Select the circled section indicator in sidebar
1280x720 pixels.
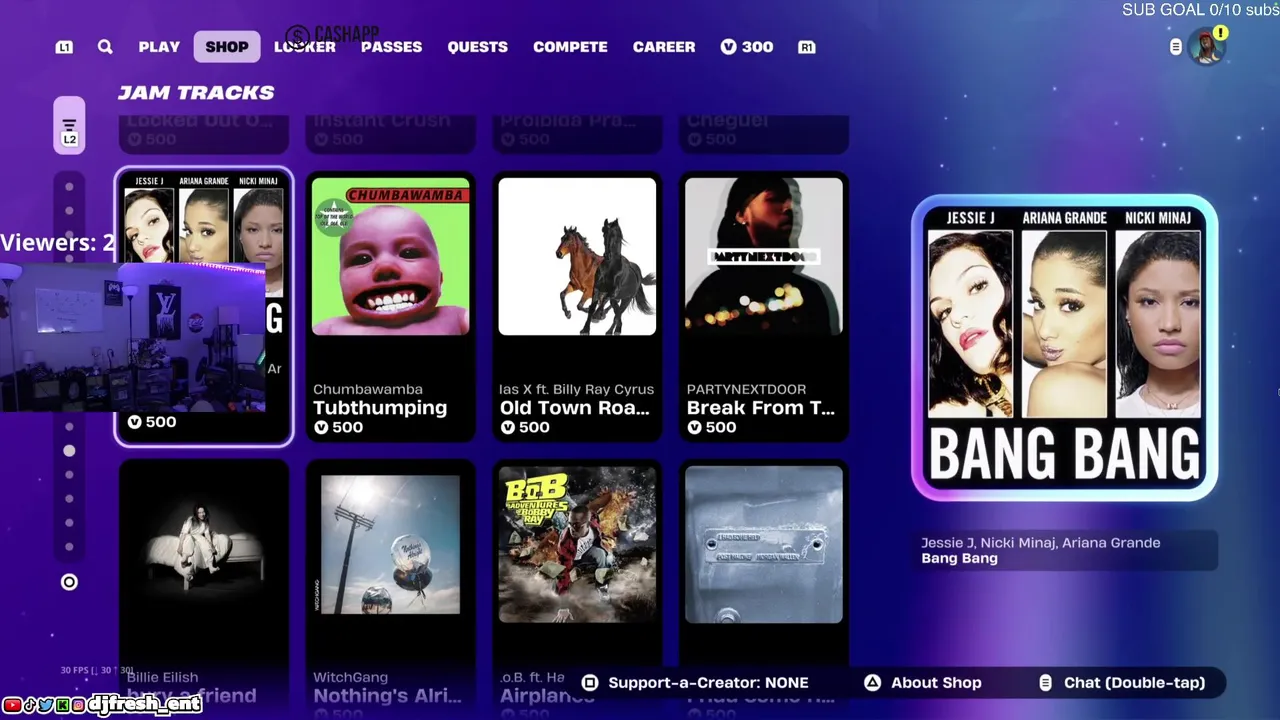click(x=69, y=582)
